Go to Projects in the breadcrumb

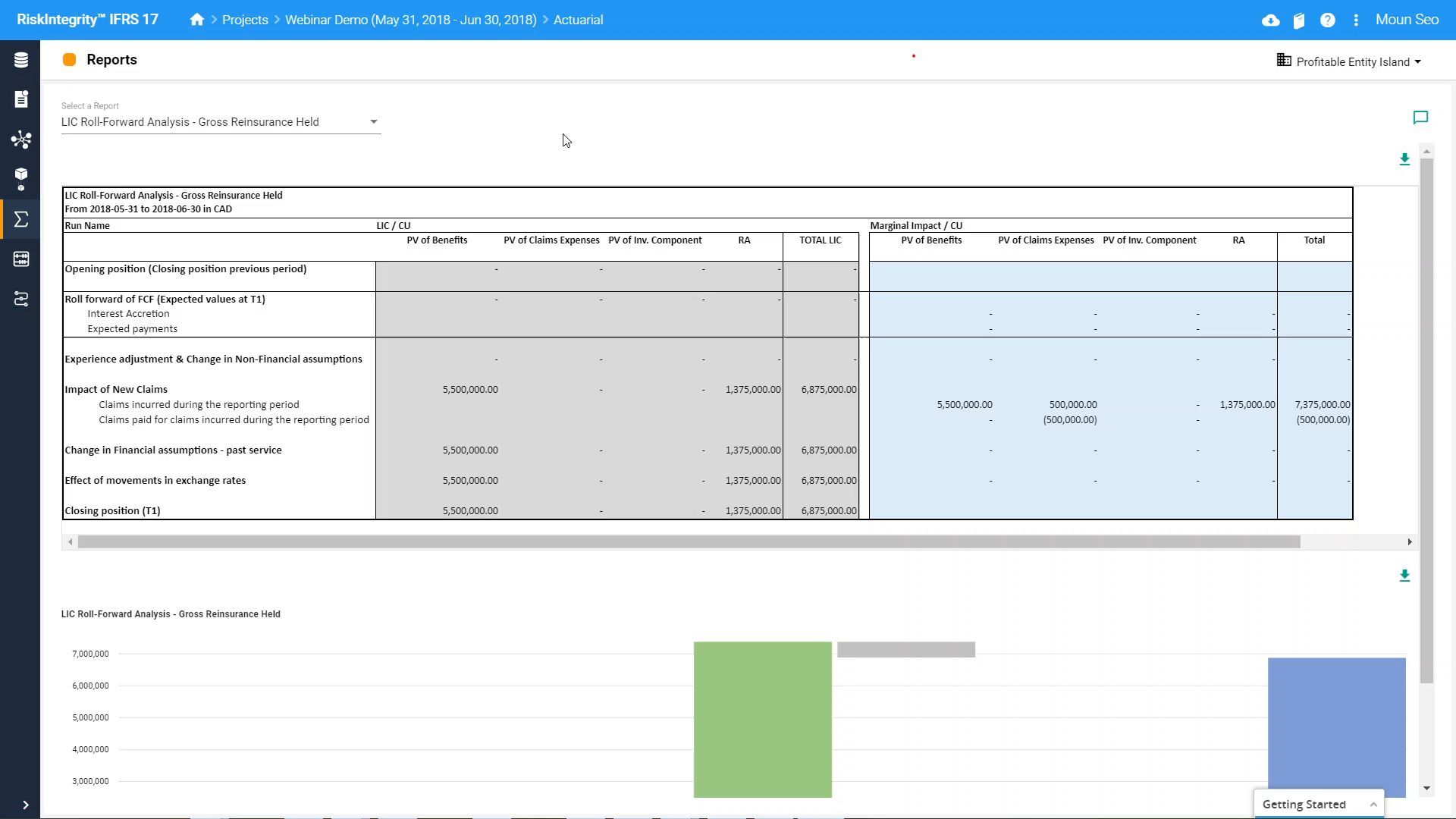coord(245,20)
